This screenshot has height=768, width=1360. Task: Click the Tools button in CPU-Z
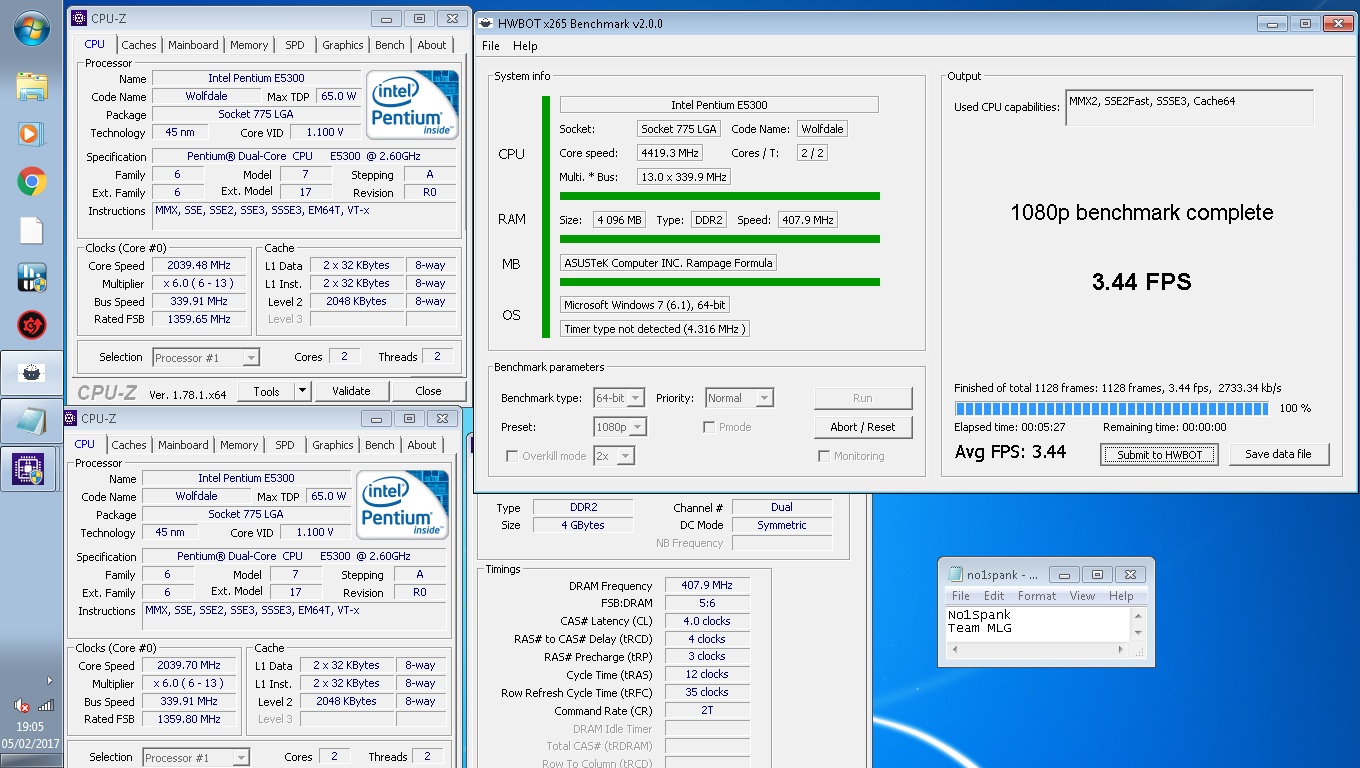click(266, 391)
